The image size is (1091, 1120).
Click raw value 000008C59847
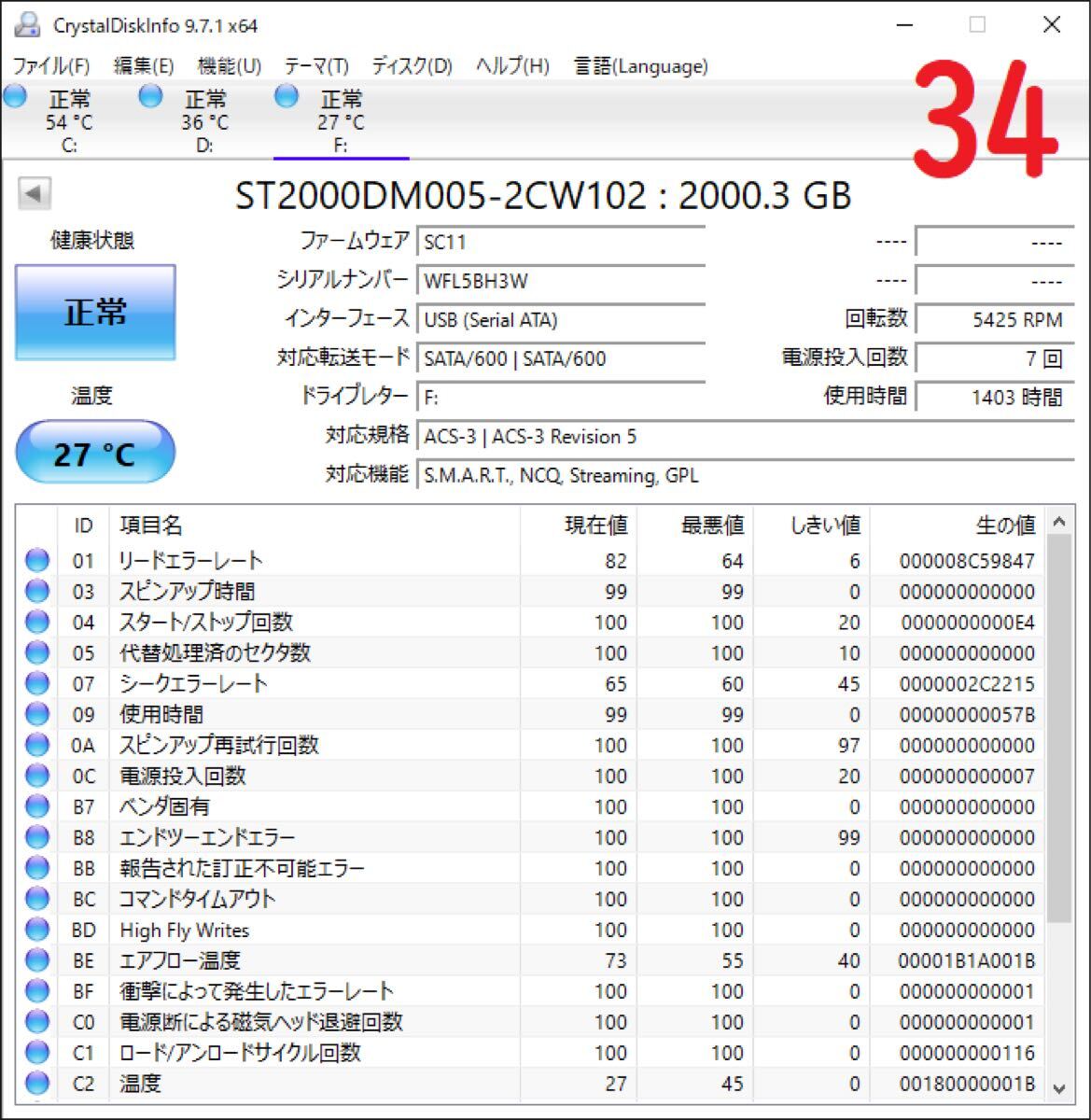click(967, 561)
